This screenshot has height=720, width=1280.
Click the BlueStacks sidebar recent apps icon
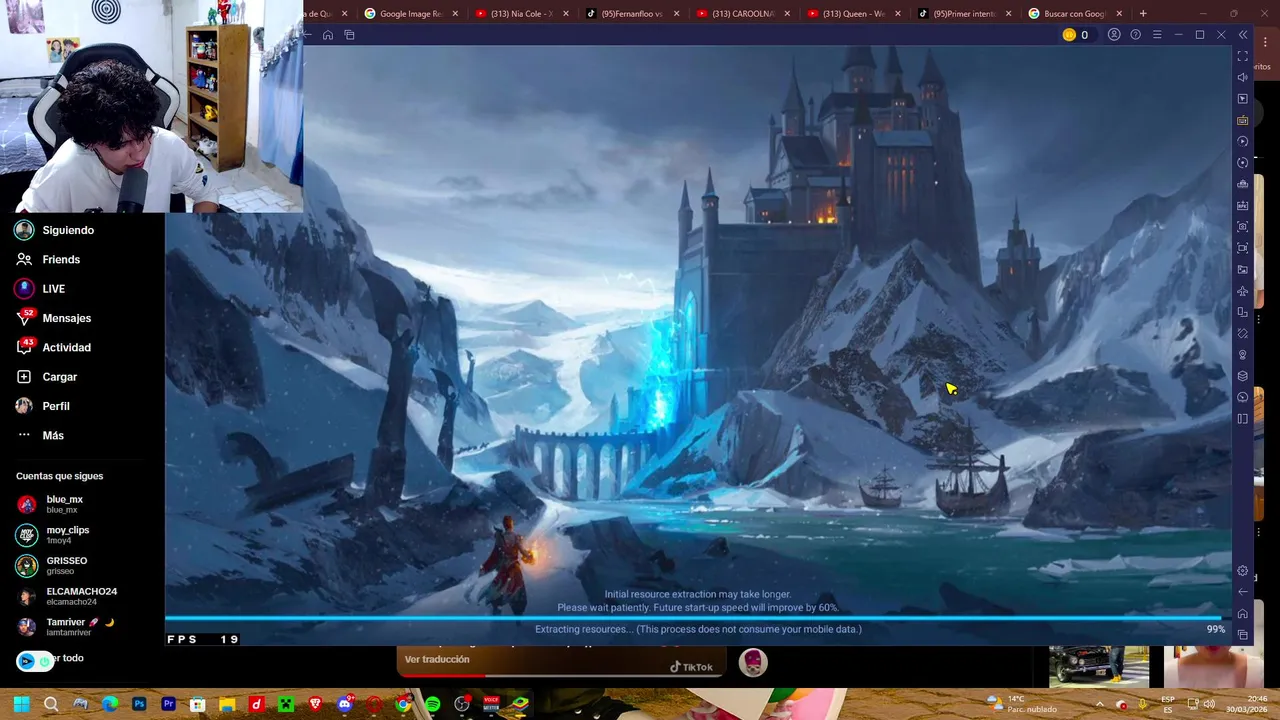[1243, 634]
